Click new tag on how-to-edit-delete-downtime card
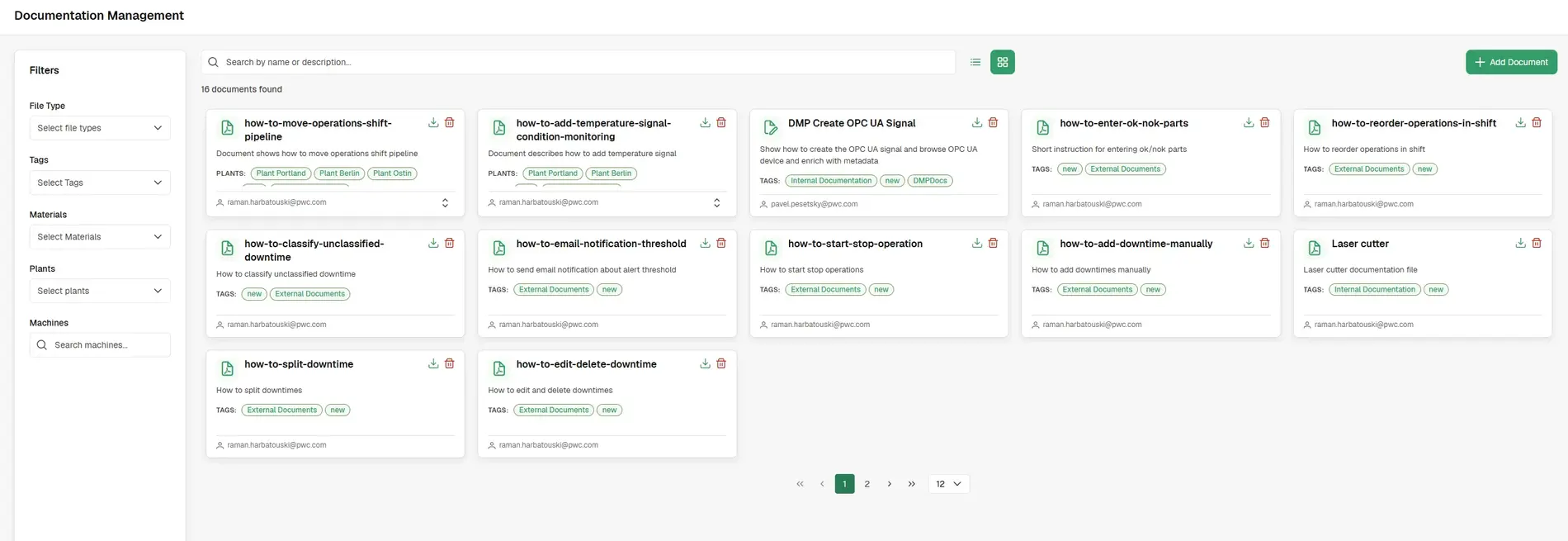The width and height of the screenshot is (1568, 541). coord(609,410)
